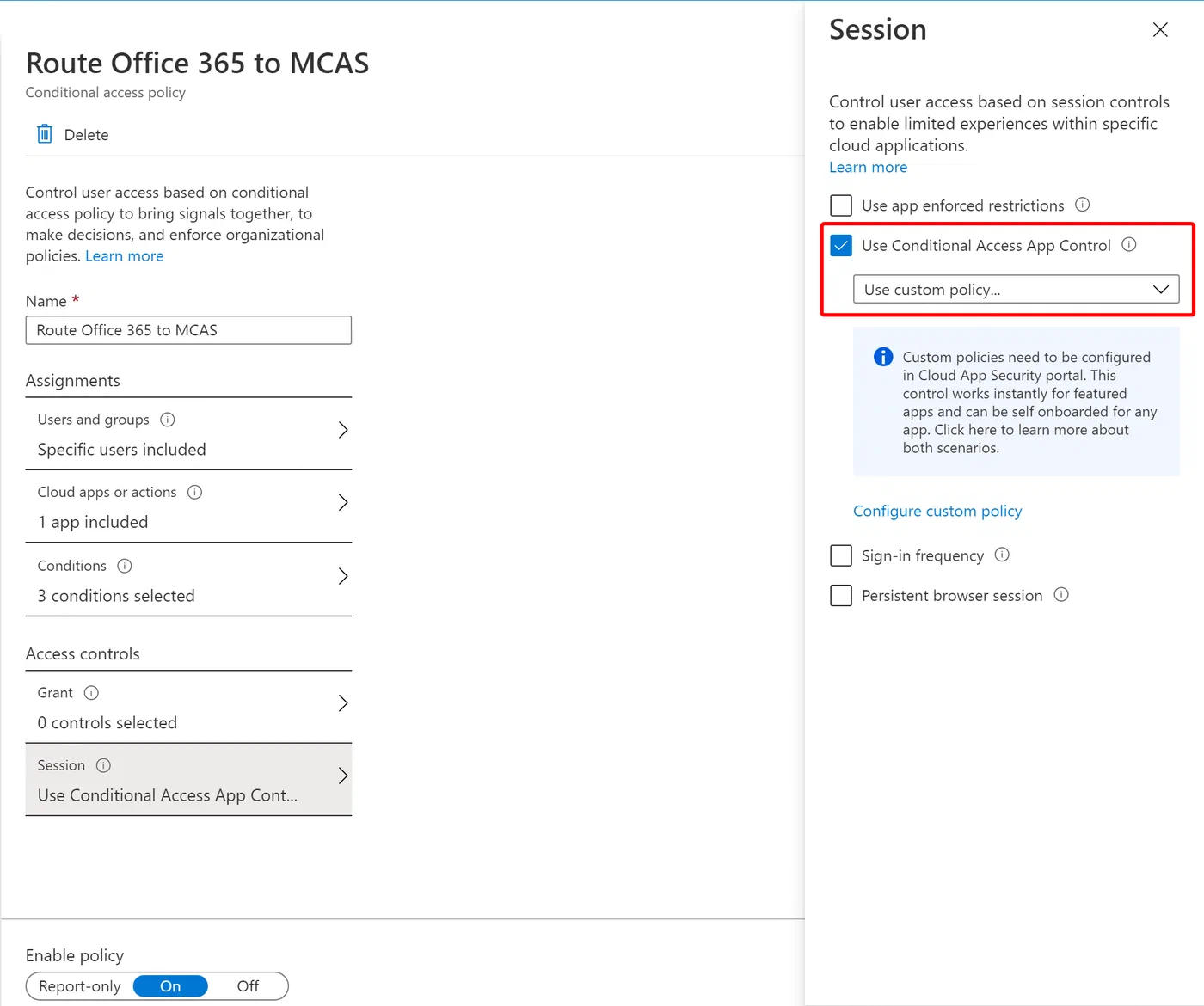1204x1006 pixels.
Task: Enable Use app enforced restrictions checkbox
Action: pos(841,205)
